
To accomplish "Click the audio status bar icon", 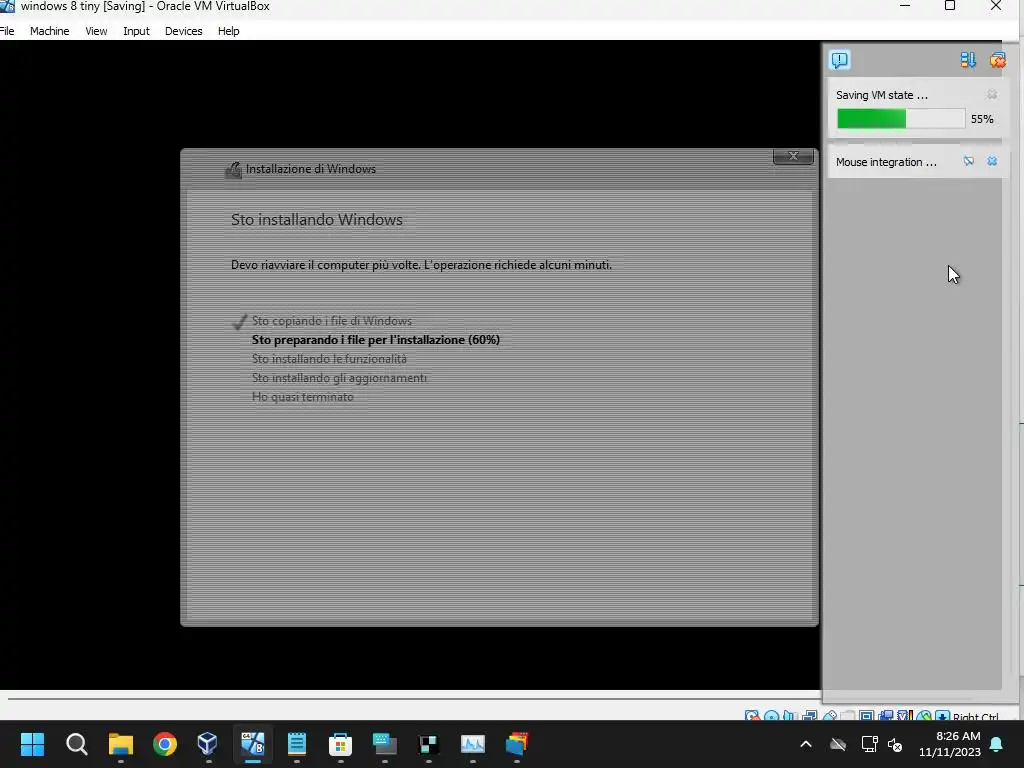I will click(790, 716).
